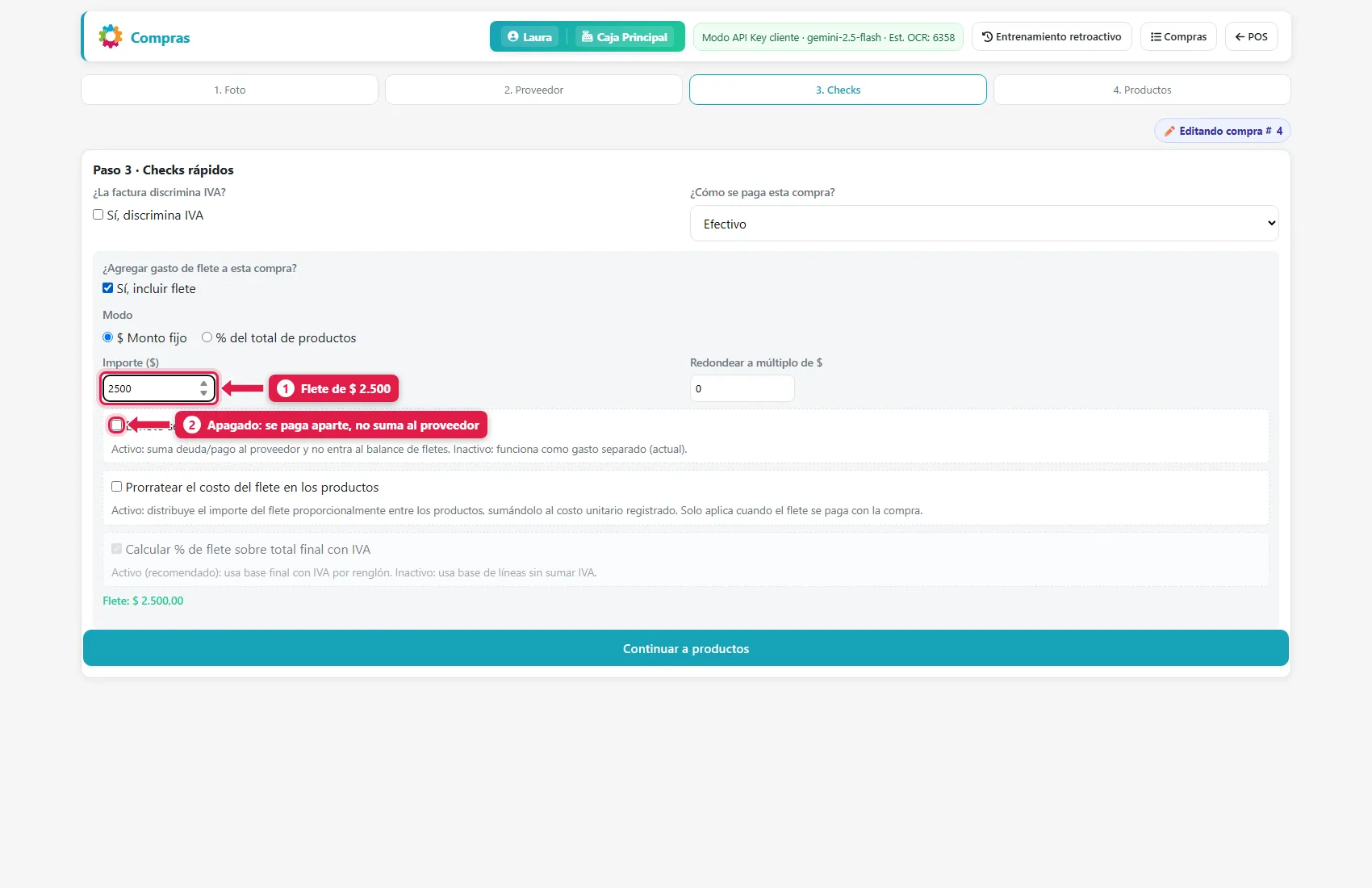This screenshot has width=1372, height=888.
Task: Select the 3. Checks tab
Action: point(838,90)
